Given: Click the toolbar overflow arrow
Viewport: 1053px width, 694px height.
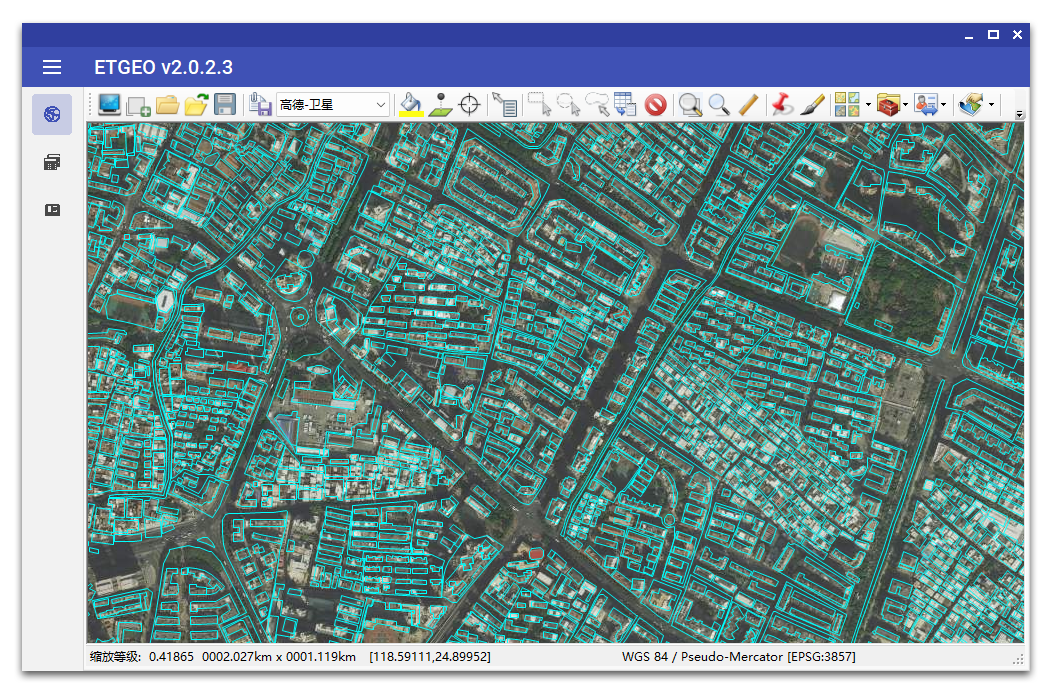Looking at the screenshot, I should 1019,114.
